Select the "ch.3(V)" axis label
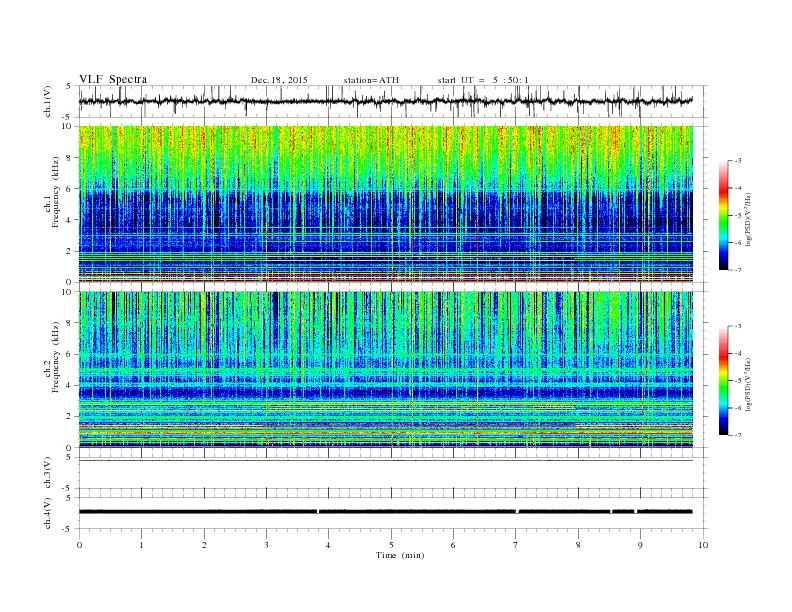The width and height of the screenshot is (792, 612). click(48, 473)
